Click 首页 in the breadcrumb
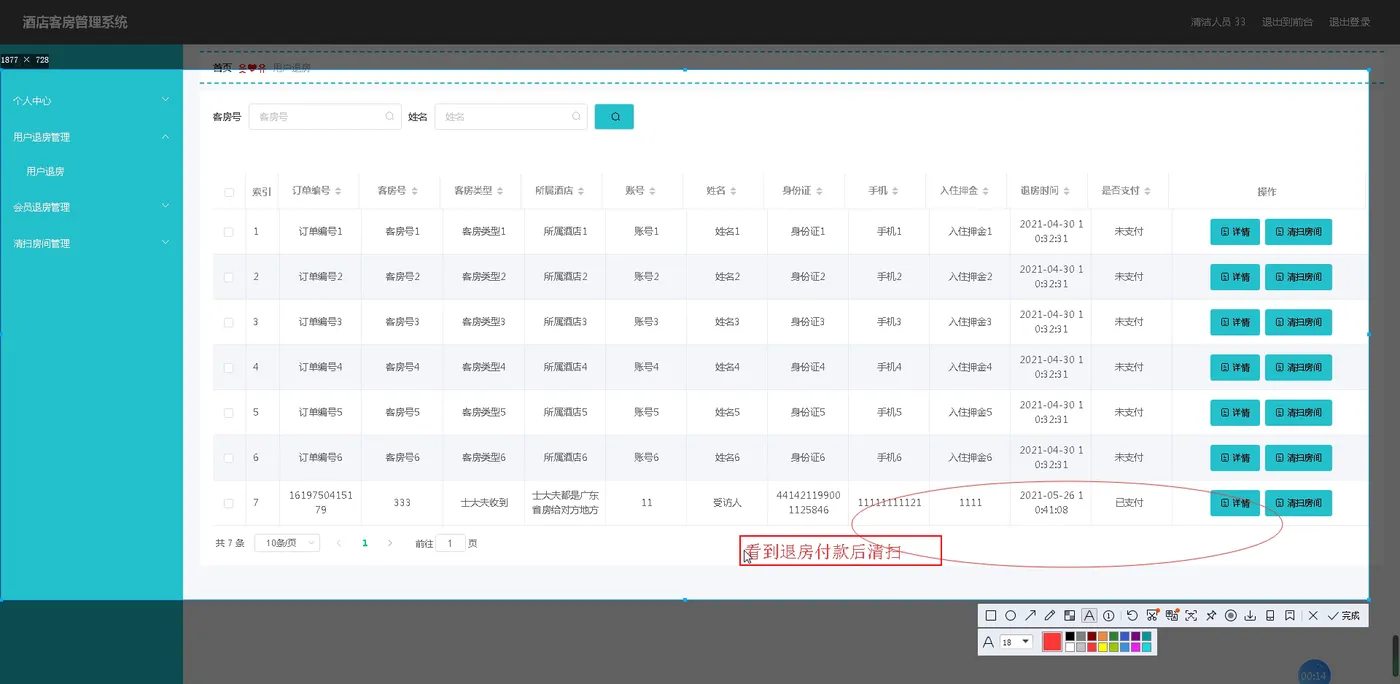1400x684 pixels. tap(222, 68)
